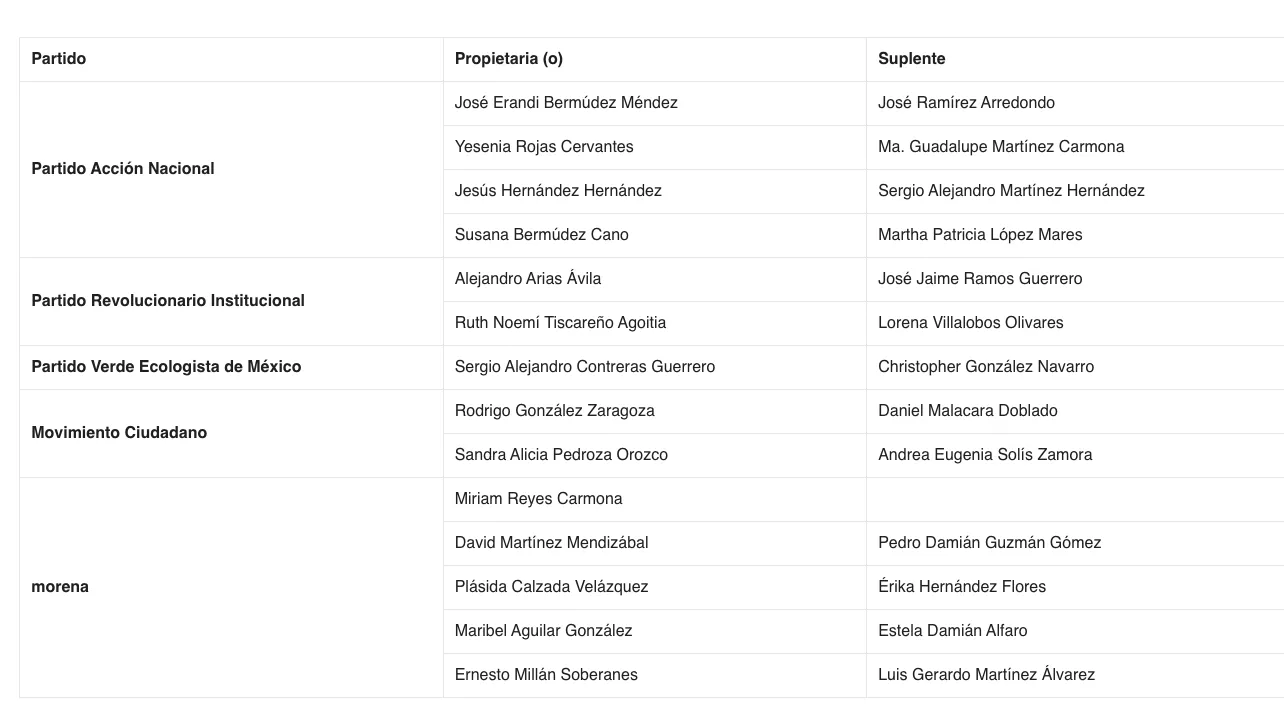Viewport: 1284px width, 728px height.
Task: Select the Partido Acción Nacional cell
Action: tap(123, 169)
